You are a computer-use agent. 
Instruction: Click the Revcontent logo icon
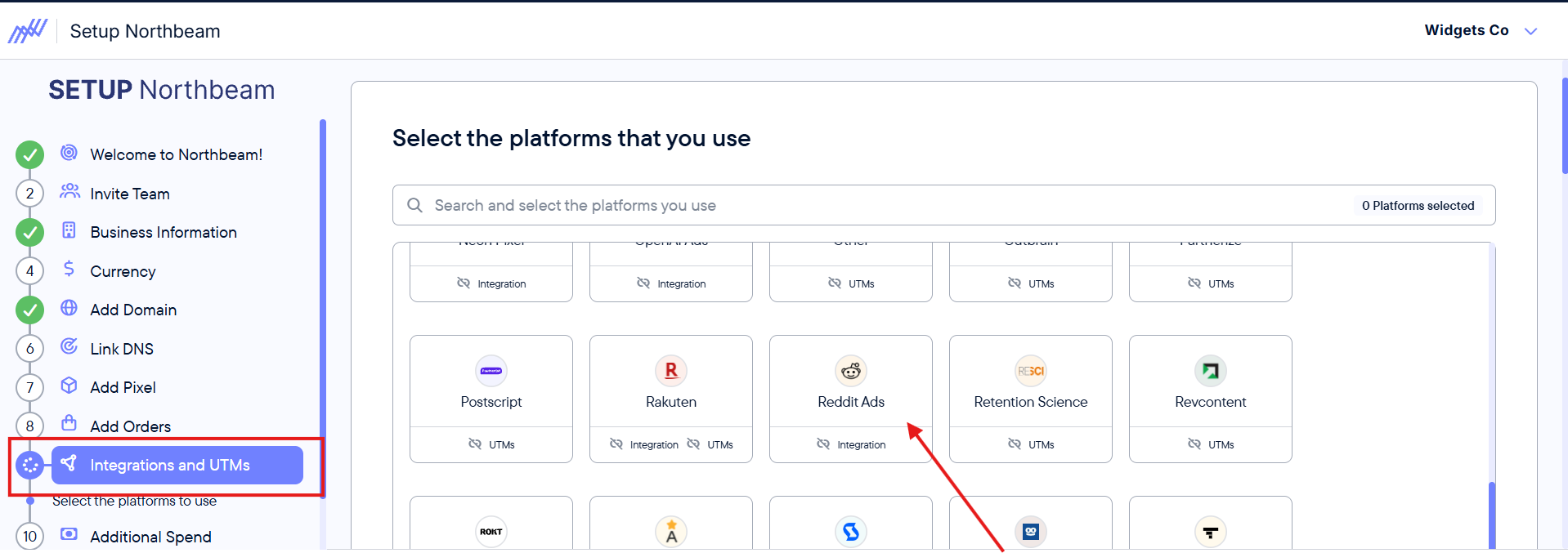point(1211,371)
